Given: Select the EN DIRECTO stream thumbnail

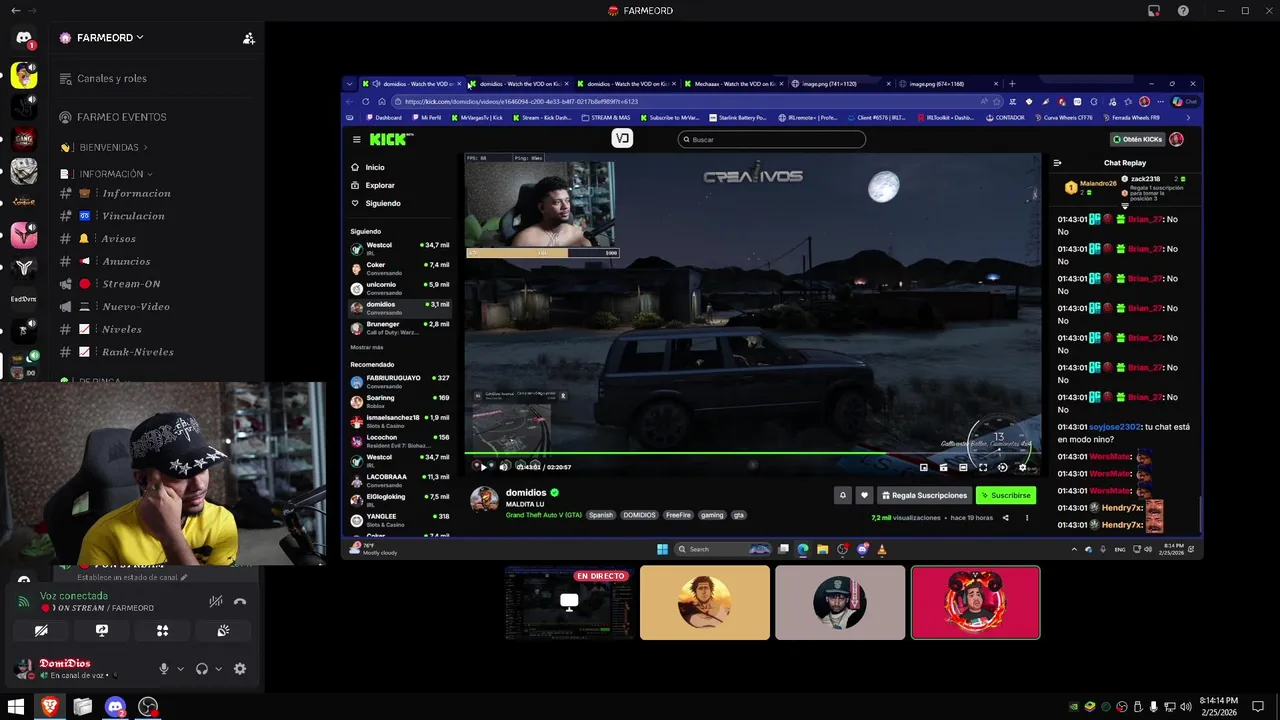Looking at the screenshot, I should coord(569,602).
